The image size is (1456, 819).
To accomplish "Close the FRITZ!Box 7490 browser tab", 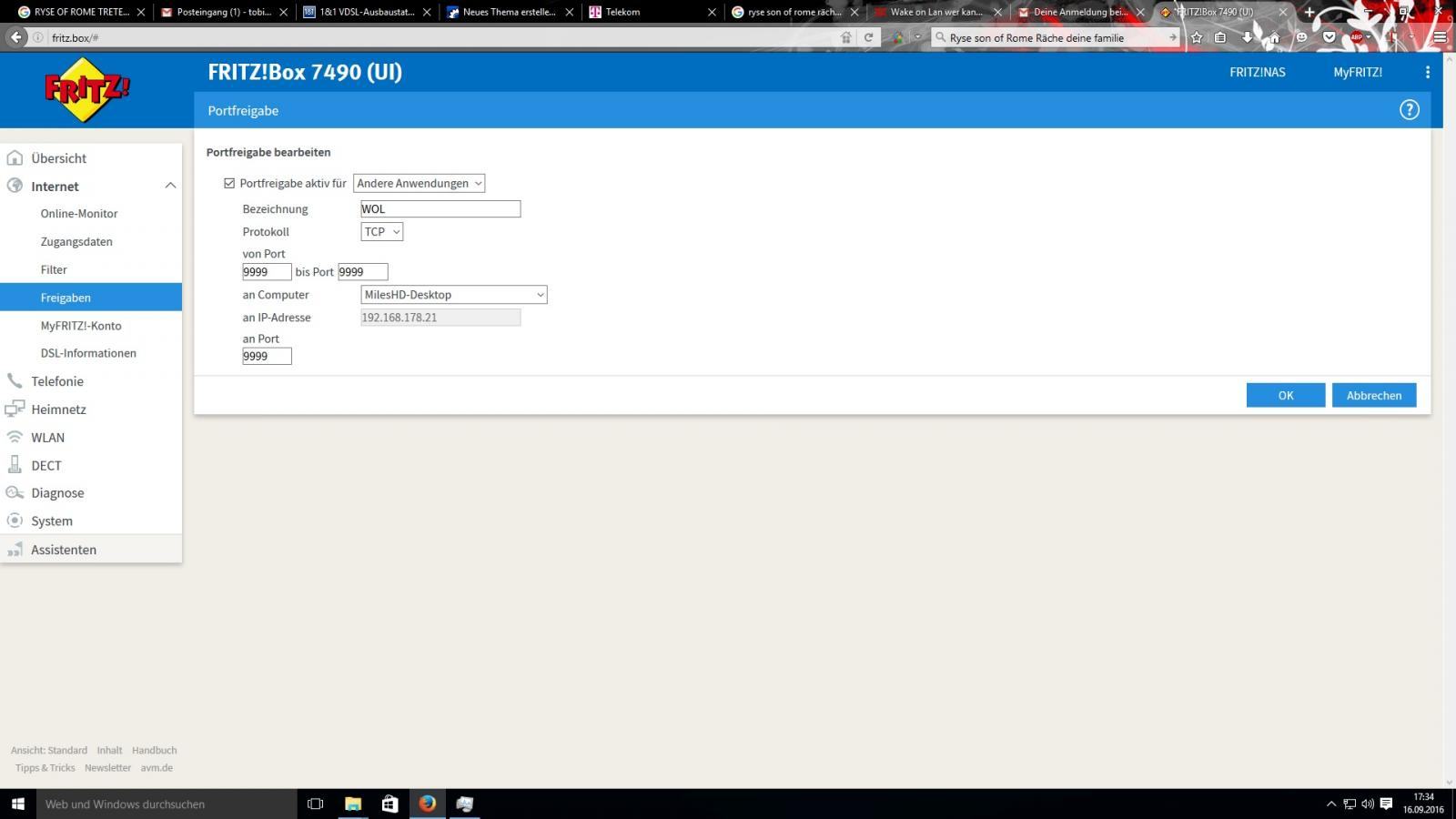I will (x=1283, y=12).
